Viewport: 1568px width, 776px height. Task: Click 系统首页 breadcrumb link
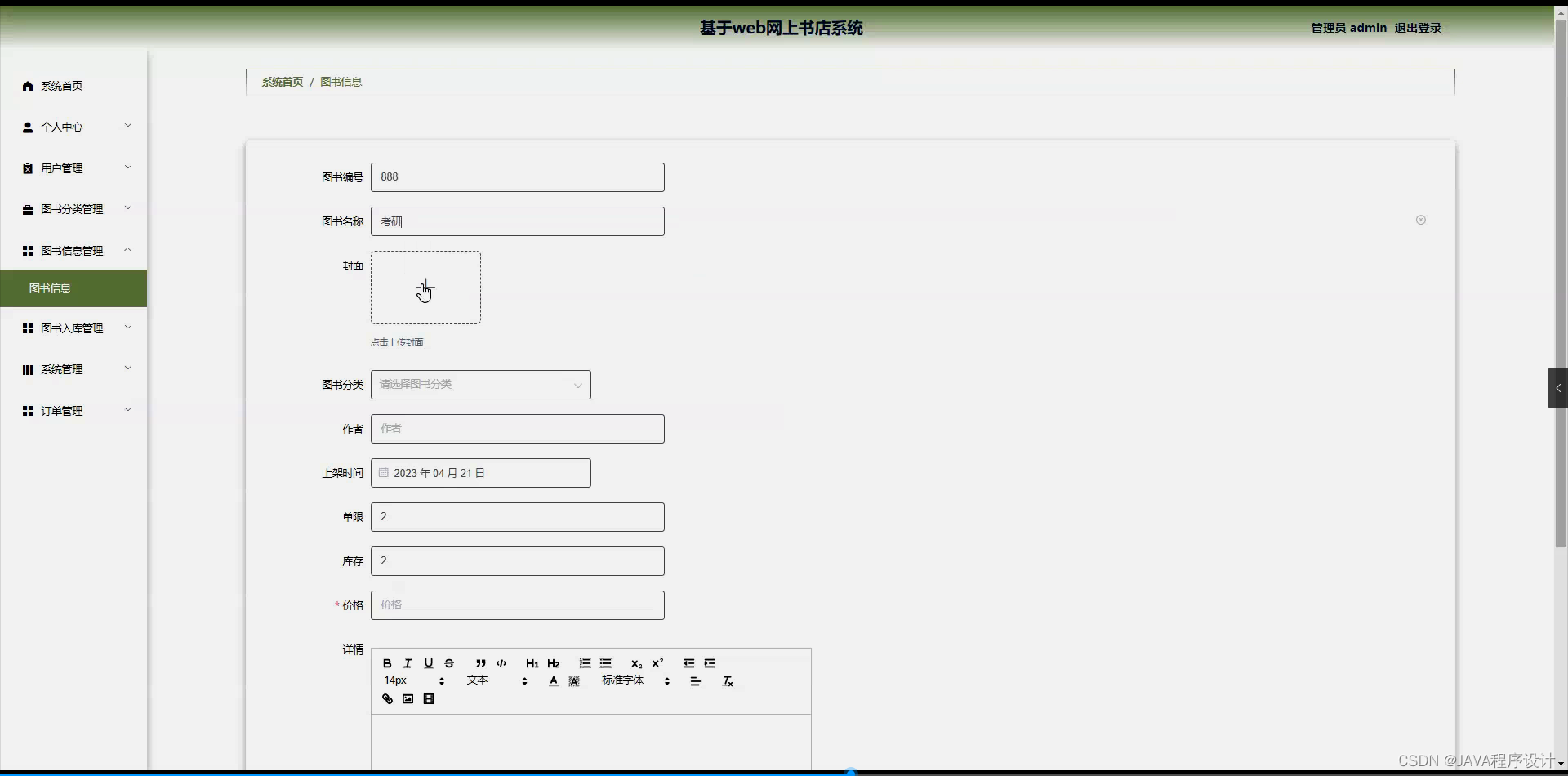point(282,82)
